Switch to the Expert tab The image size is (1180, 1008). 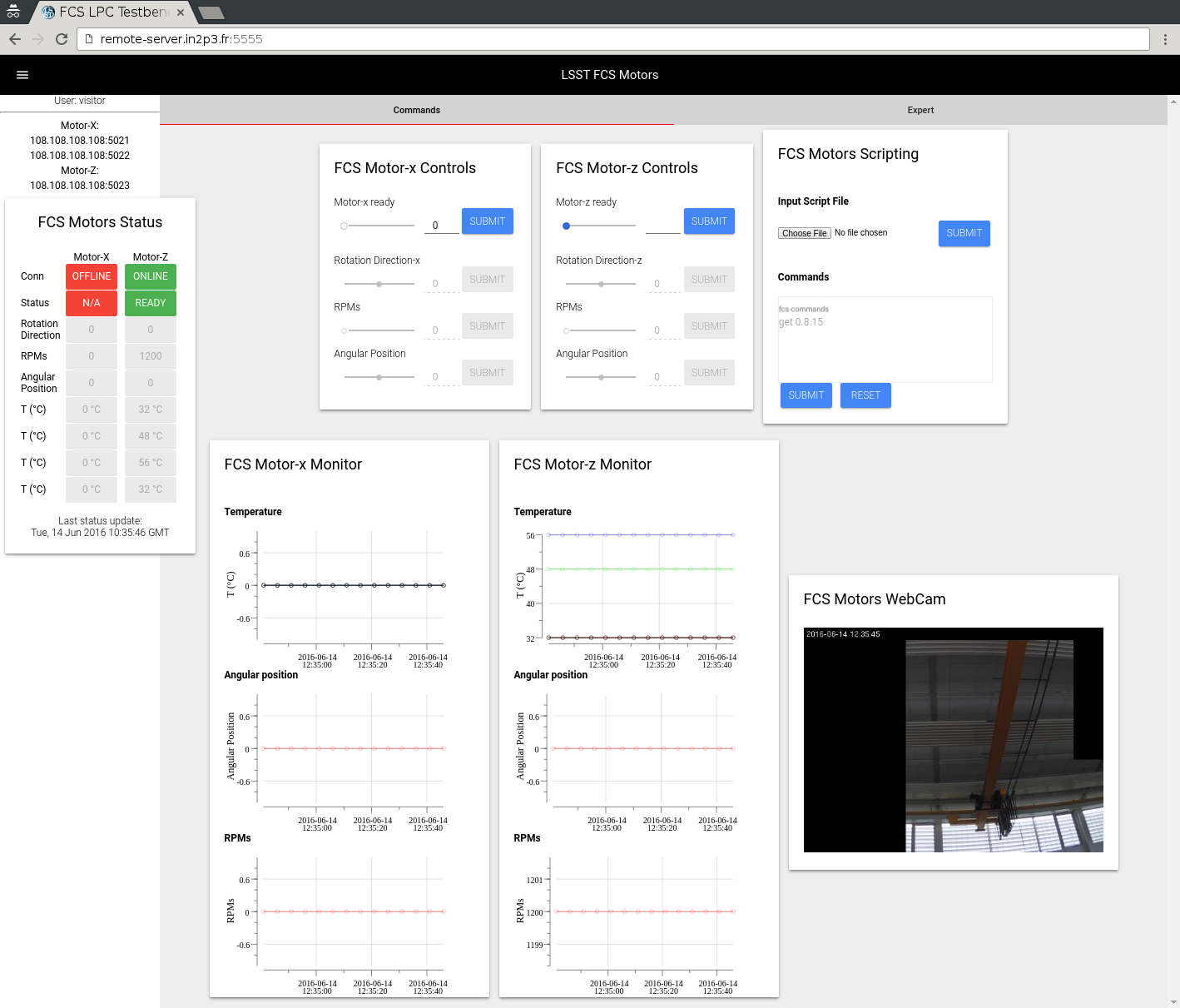click(x=920, y=110)
